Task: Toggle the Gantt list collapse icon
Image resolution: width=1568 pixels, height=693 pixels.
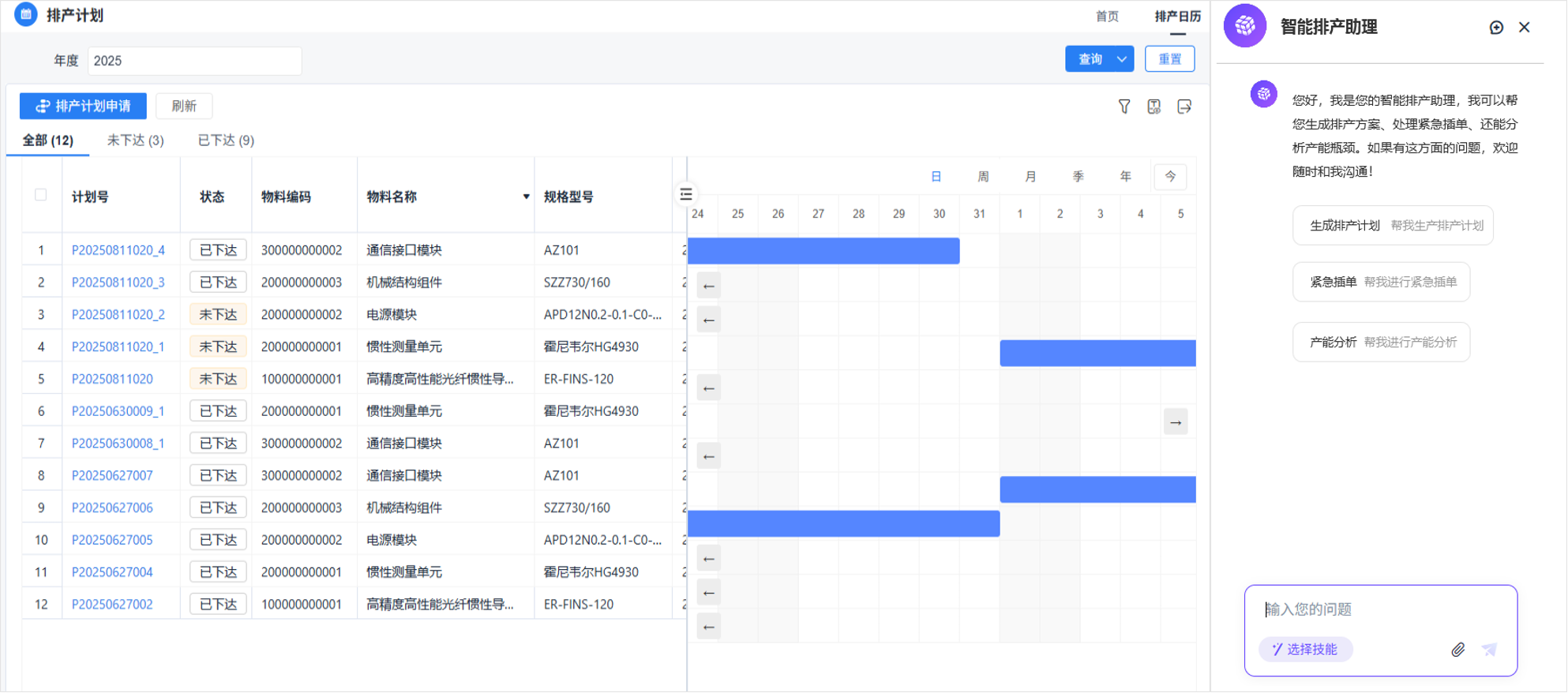Action: (686, 194)
